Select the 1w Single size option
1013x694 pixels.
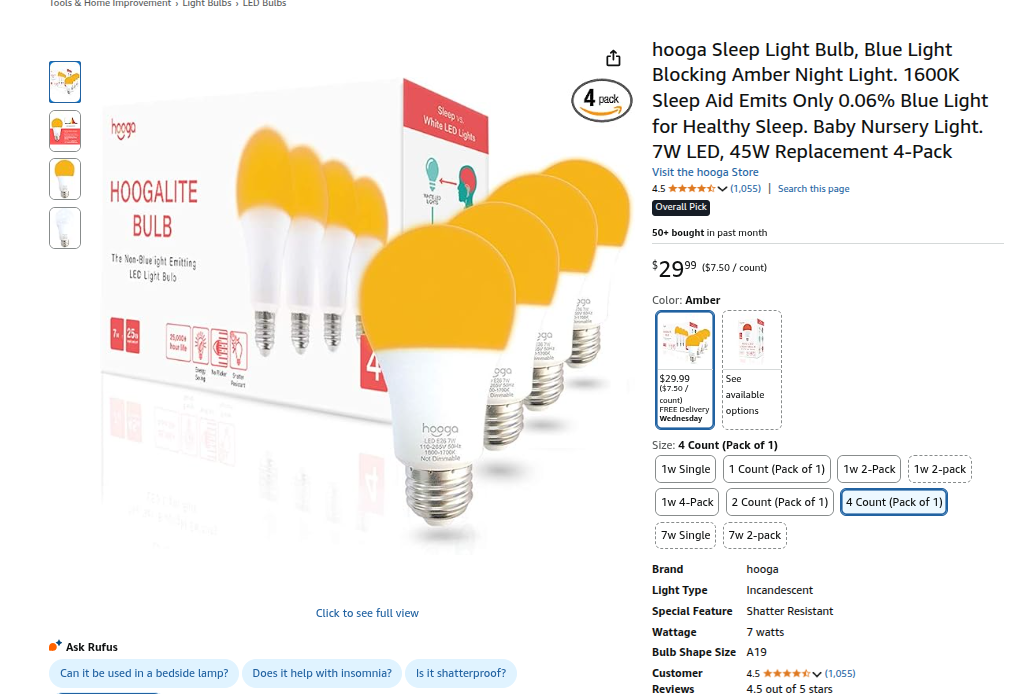tap(685, 469)
